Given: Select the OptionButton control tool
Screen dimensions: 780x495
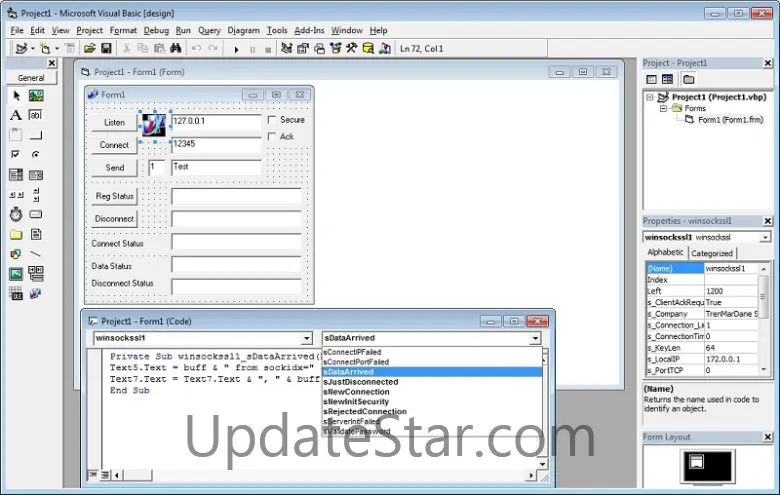Looking at the screenshot, I should [36, 155].
